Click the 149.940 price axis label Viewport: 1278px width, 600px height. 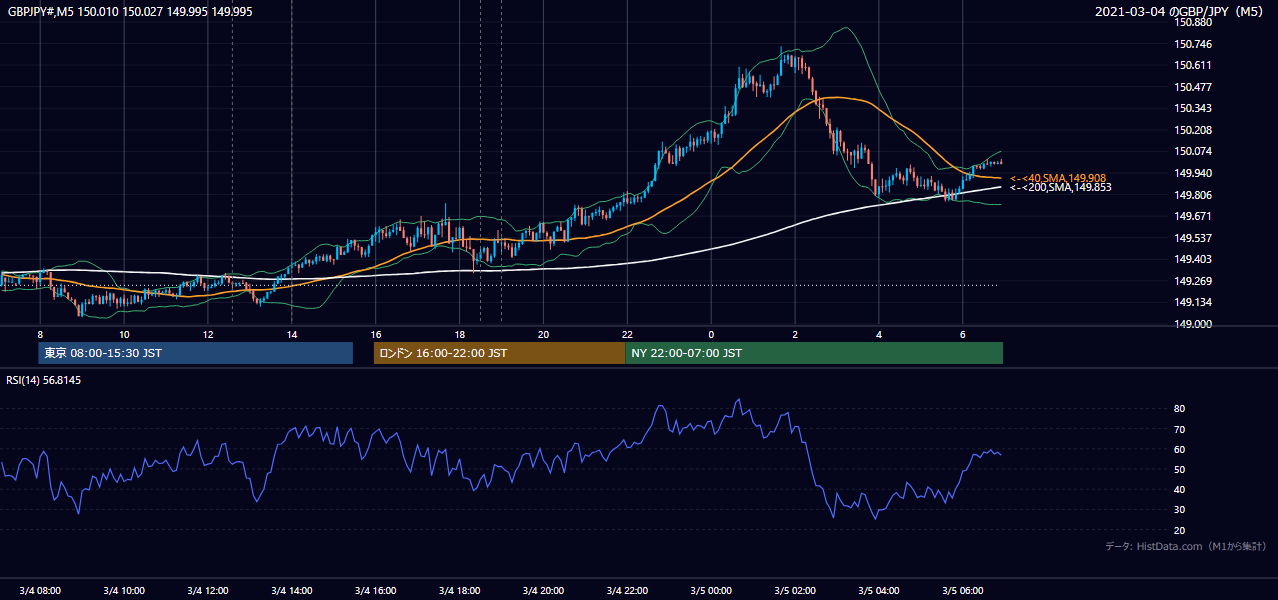tap(1194, 173)
